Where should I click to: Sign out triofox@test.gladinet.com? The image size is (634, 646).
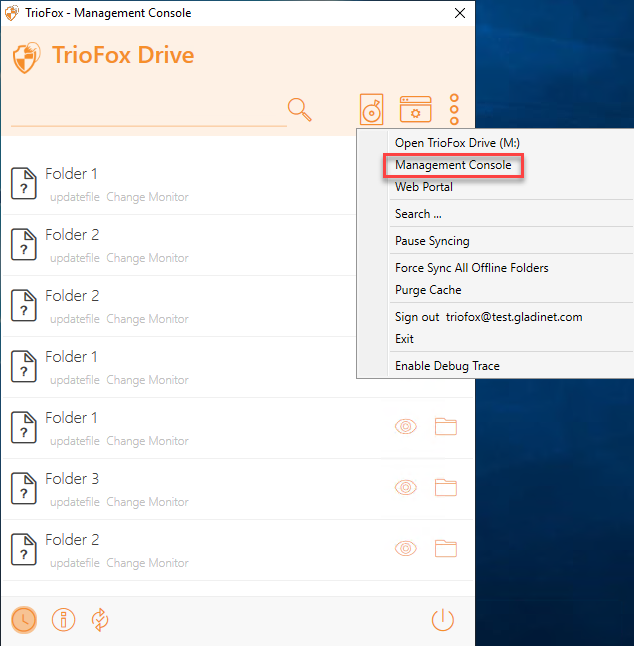[x=489, y=317]
